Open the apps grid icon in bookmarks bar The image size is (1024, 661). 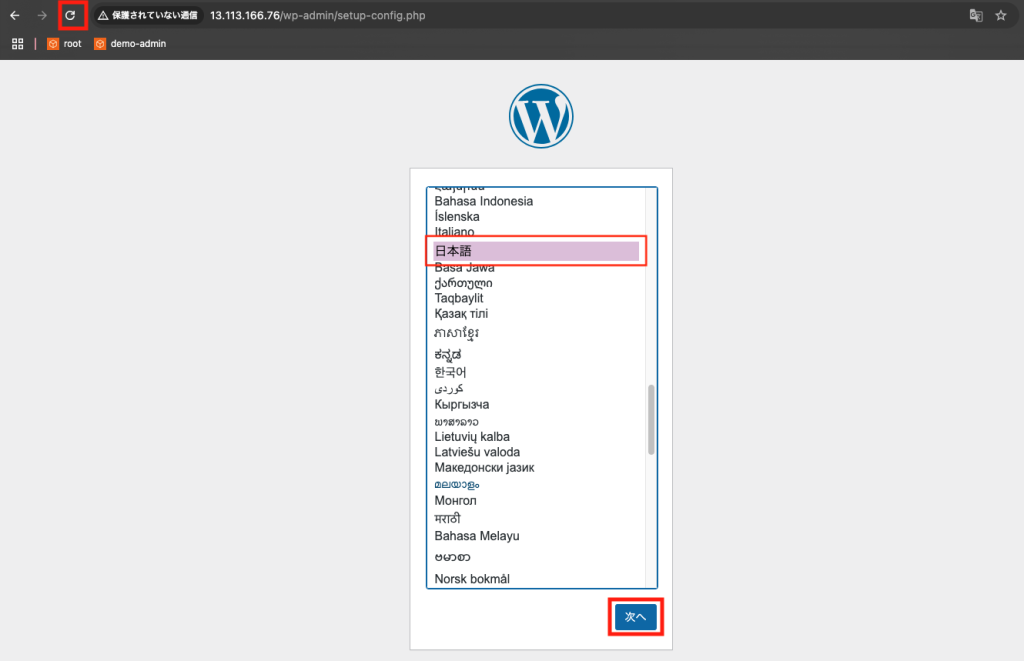(x=18, y=44)
